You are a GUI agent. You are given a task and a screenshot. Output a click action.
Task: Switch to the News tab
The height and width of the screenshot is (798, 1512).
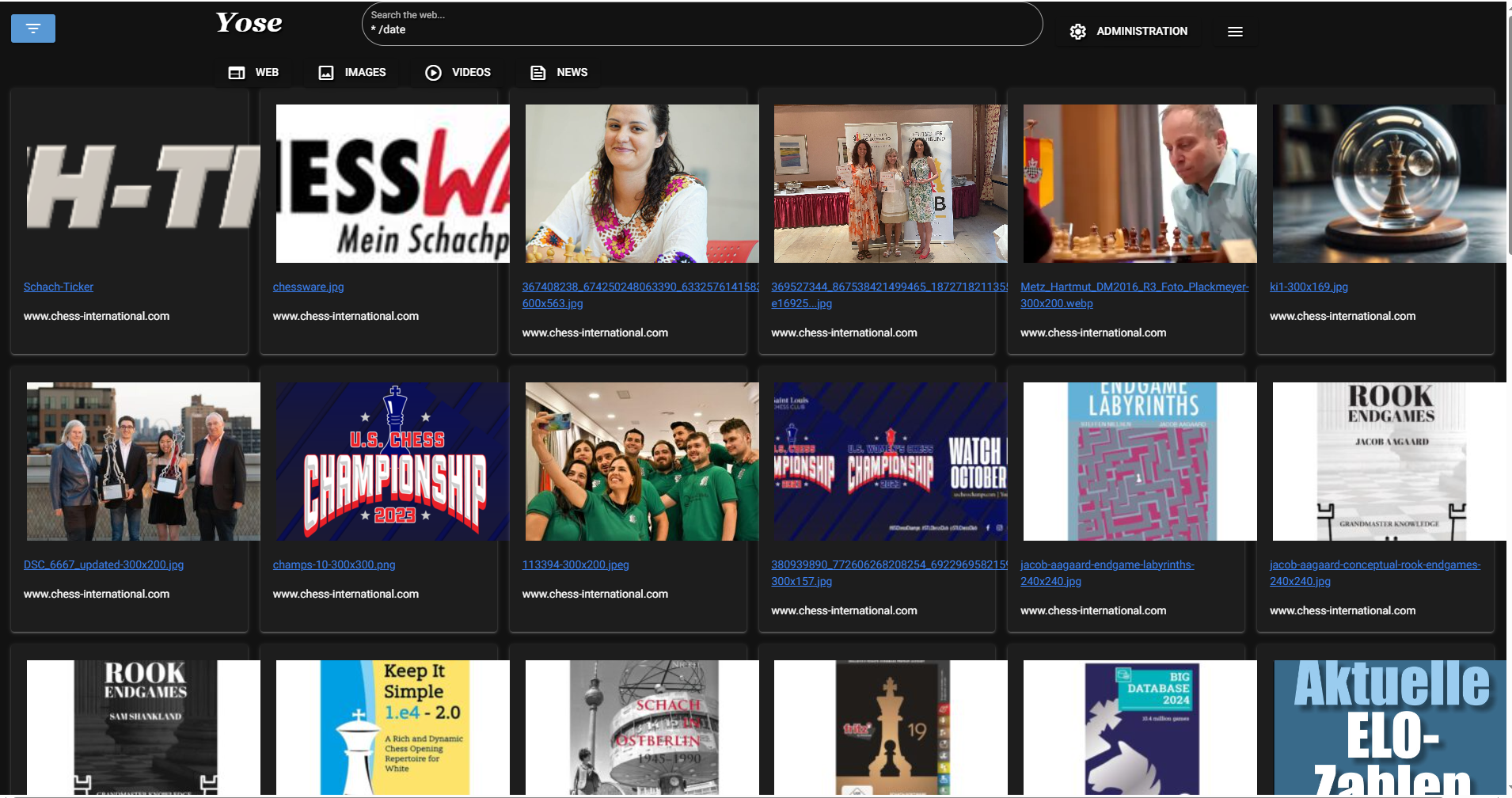(x=559, y=72)
